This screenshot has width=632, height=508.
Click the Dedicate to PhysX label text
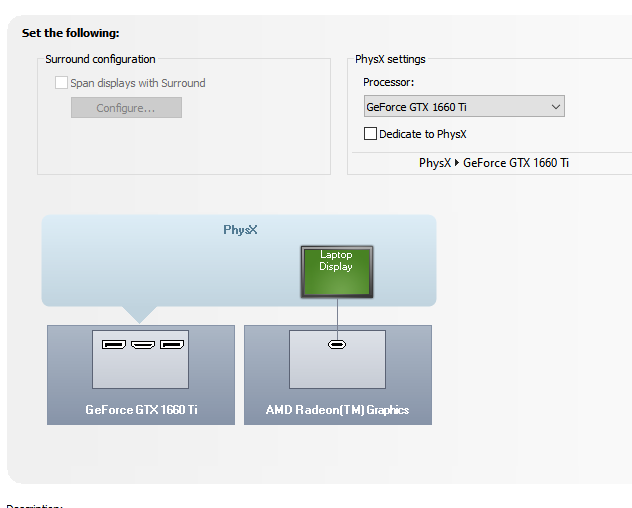click(422, 134)
